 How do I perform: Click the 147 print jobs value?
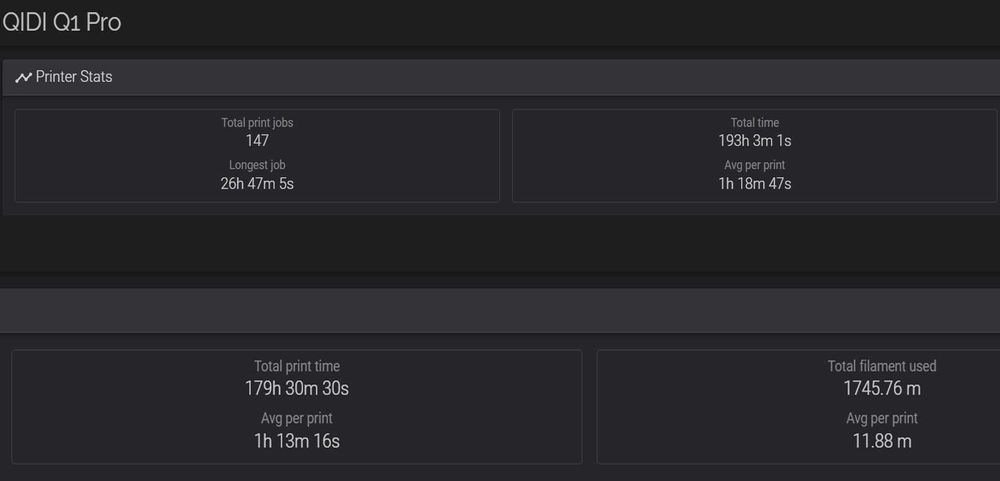pyautogui.click(x=257, y=141)
